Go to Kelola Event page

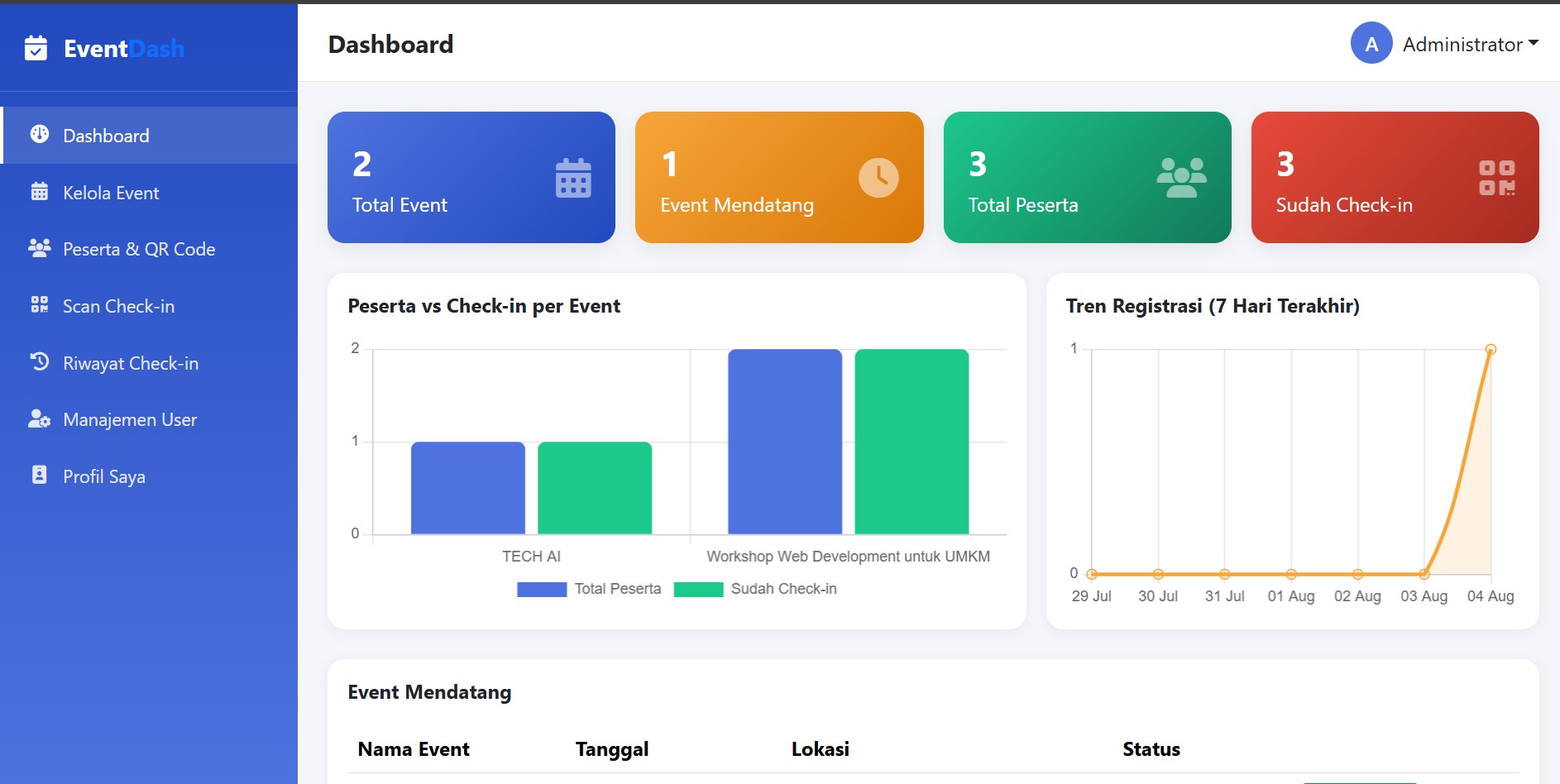coord(149,192)
